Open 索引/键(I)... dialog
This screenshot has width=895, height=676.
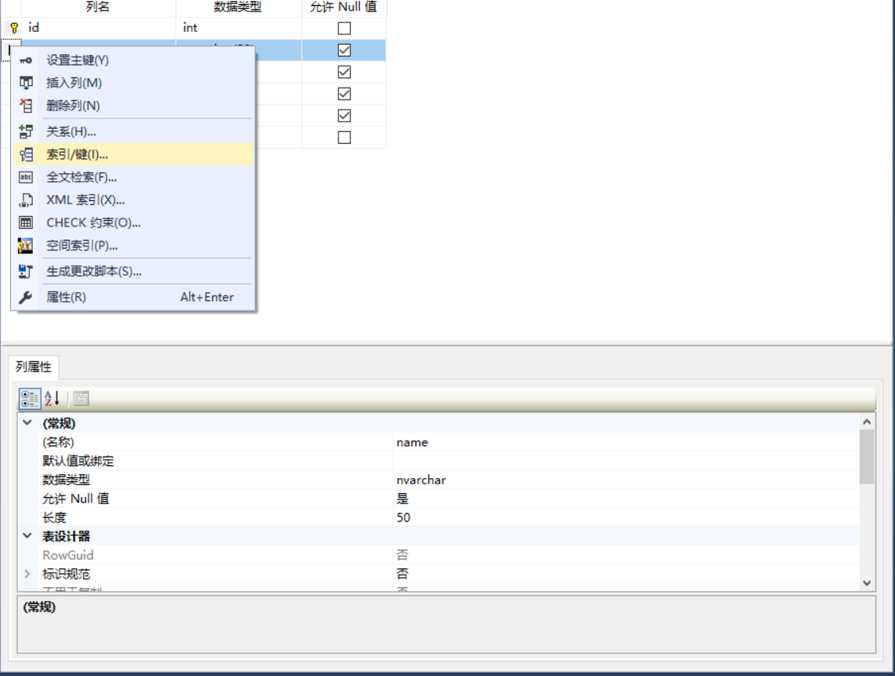pyautogui.click(x=132, y=154)
